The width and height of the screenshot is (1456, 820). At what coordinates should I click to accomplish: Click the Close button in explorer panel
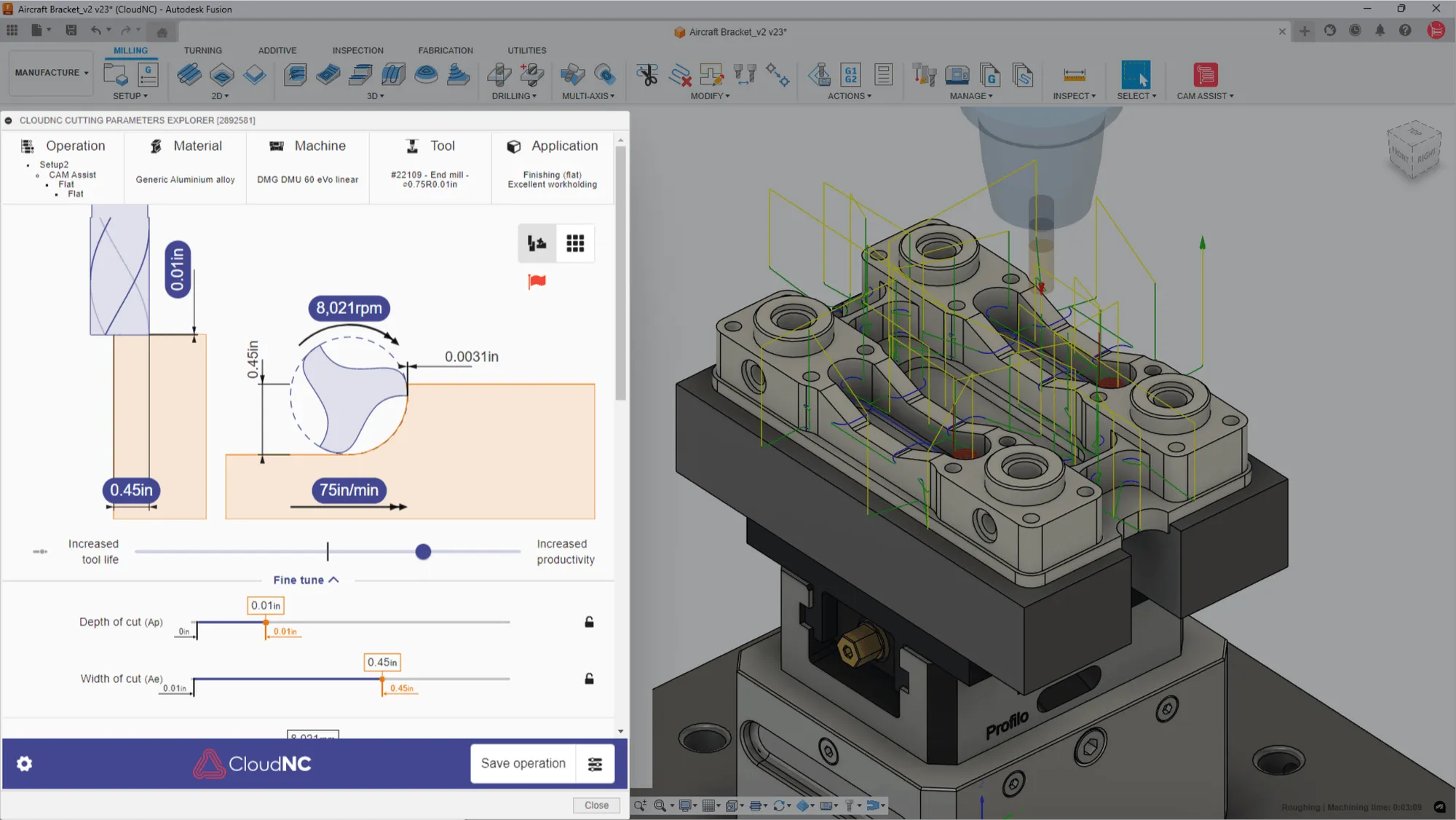596,805
